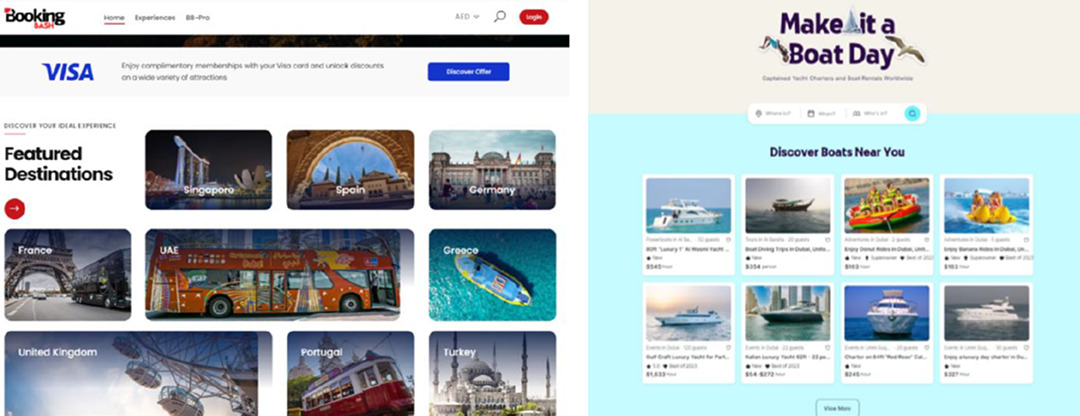Favorite the Donut Rides listing heart icon
The height and width of the screenshot is (416, 1080).
coord(926,240)
